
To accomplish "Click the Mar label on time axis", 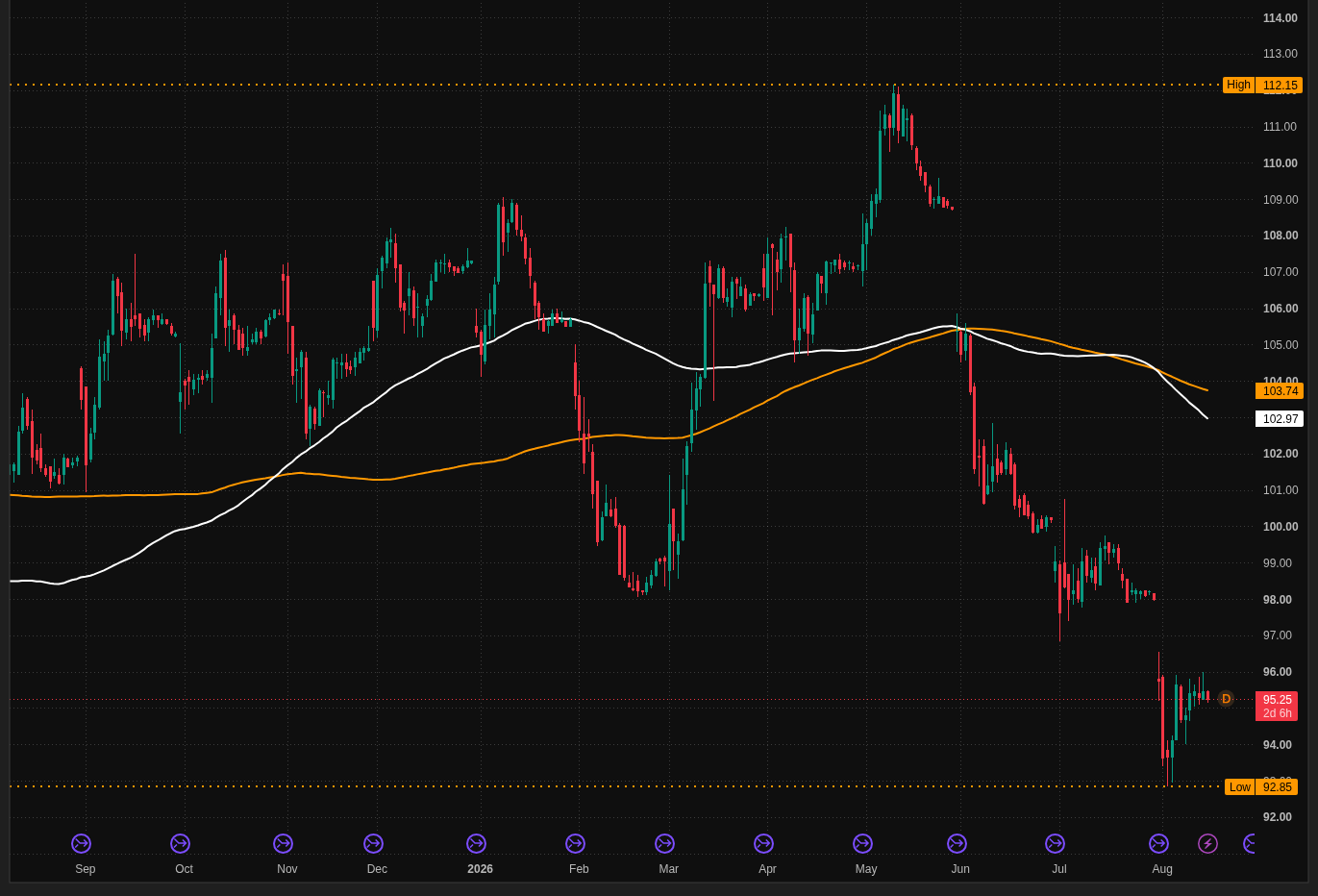I will 669,869.
